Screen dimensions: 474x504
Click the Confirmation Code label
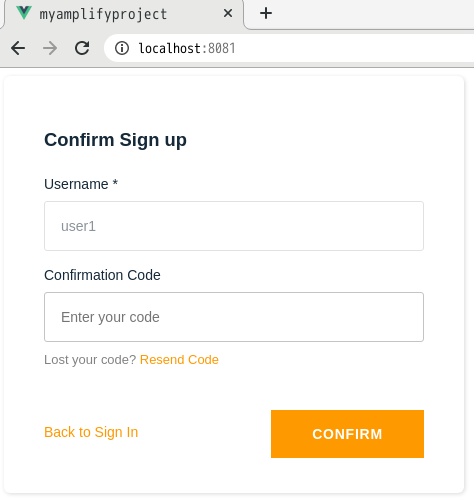pyautogui.click(x=102, y=275)
